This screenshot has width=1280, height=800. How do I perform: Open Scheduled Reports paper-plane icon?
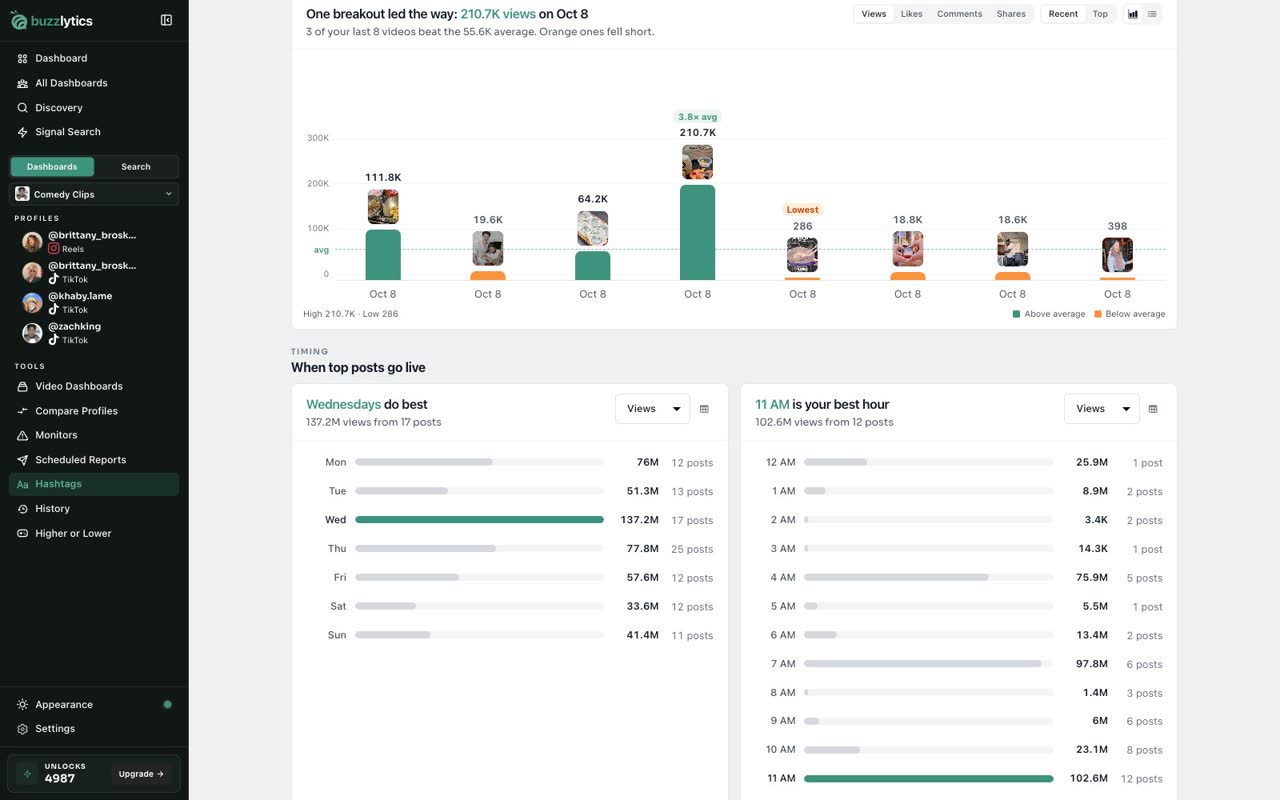pyautogui.click(x=23, y=460)
